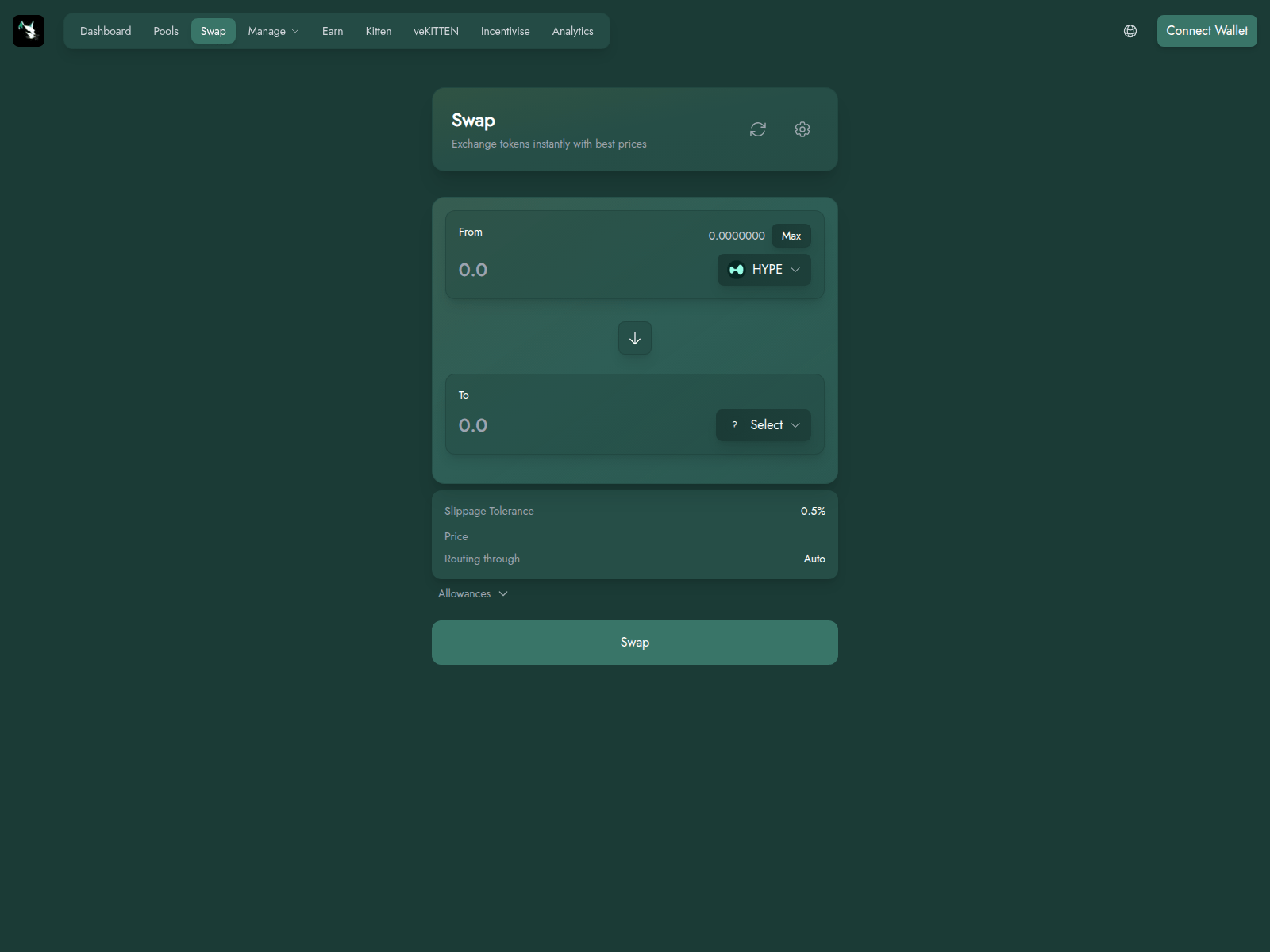1270x952 pixels.
Task: Switch to the Pools tab
Action: (x=166, y=31)
